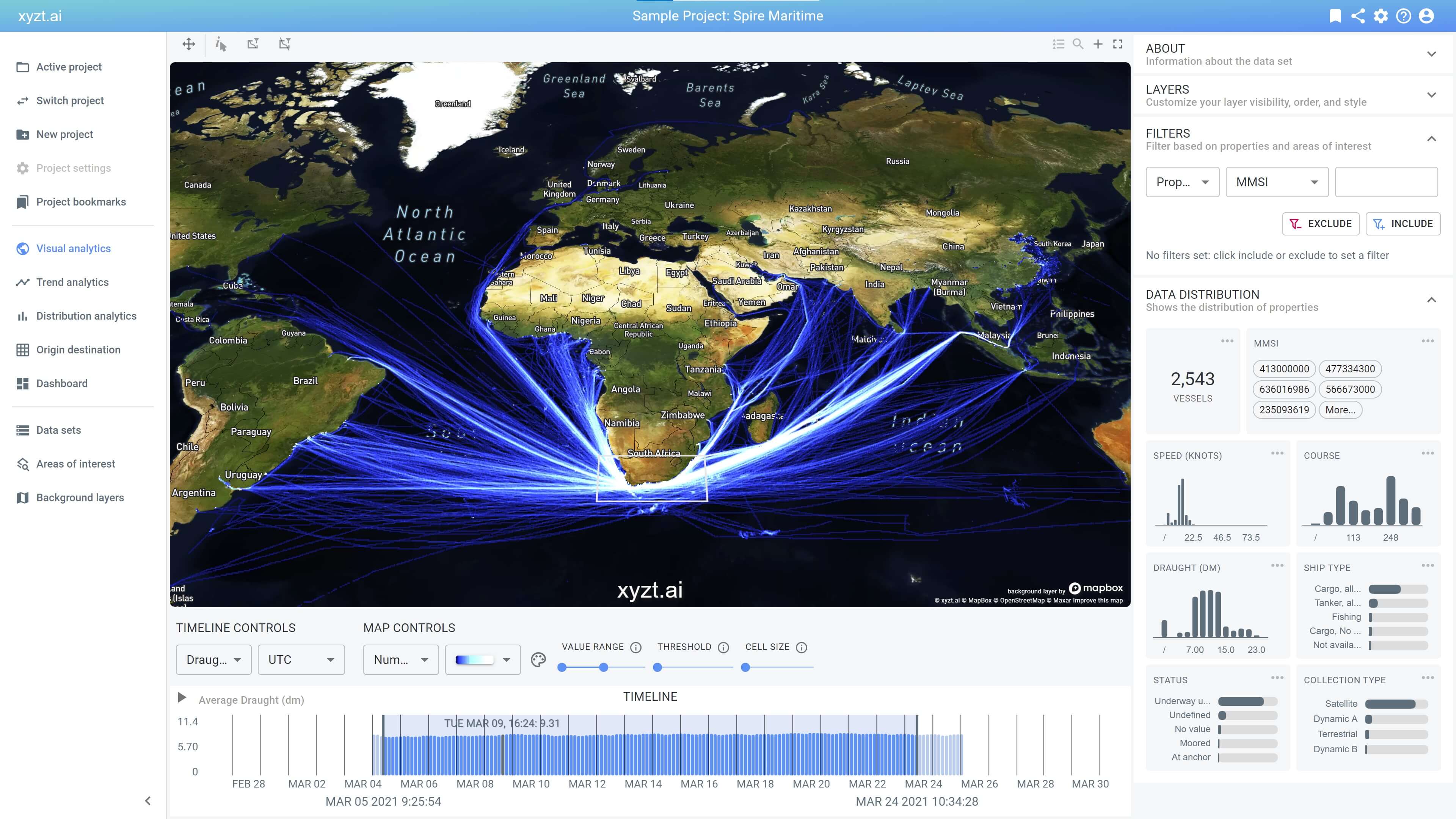Open the Num... map property dropdown

coord(401,660)
